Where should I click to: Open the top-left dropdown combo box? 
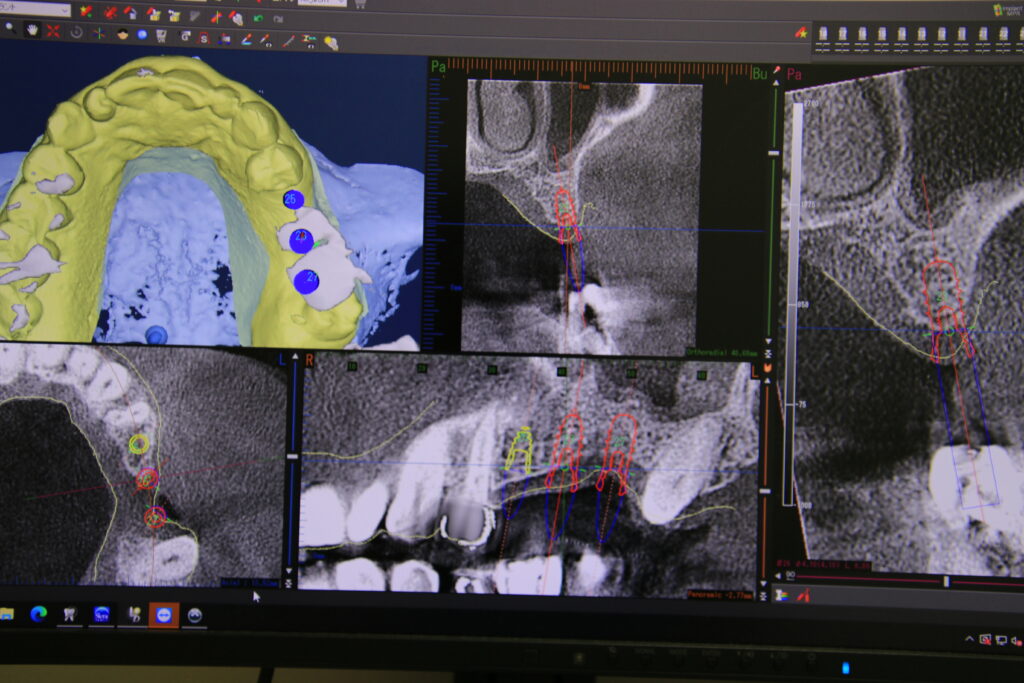pyautogui.click(x=34, y=9)
